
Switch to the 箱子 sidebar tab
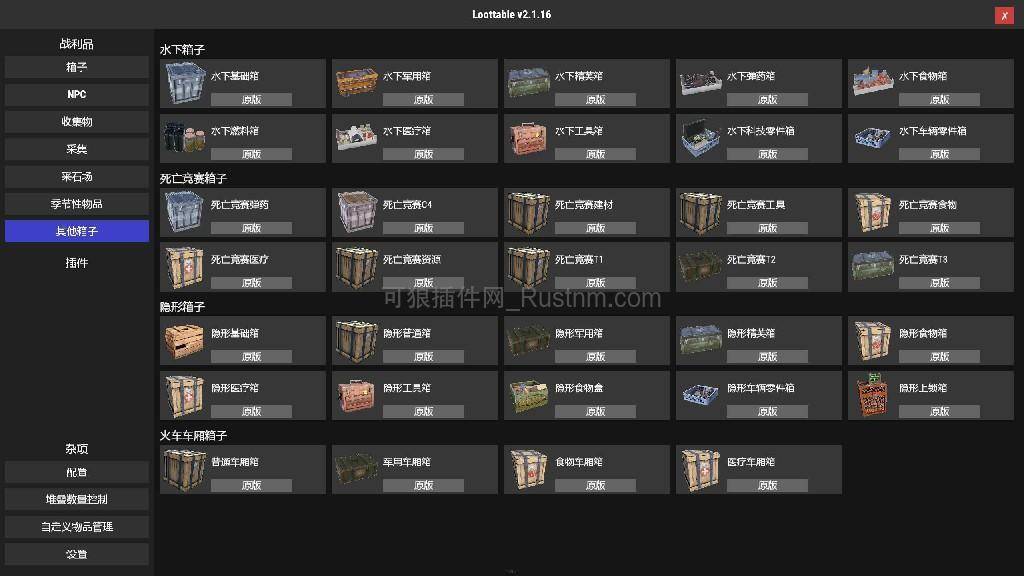[75, 66]
